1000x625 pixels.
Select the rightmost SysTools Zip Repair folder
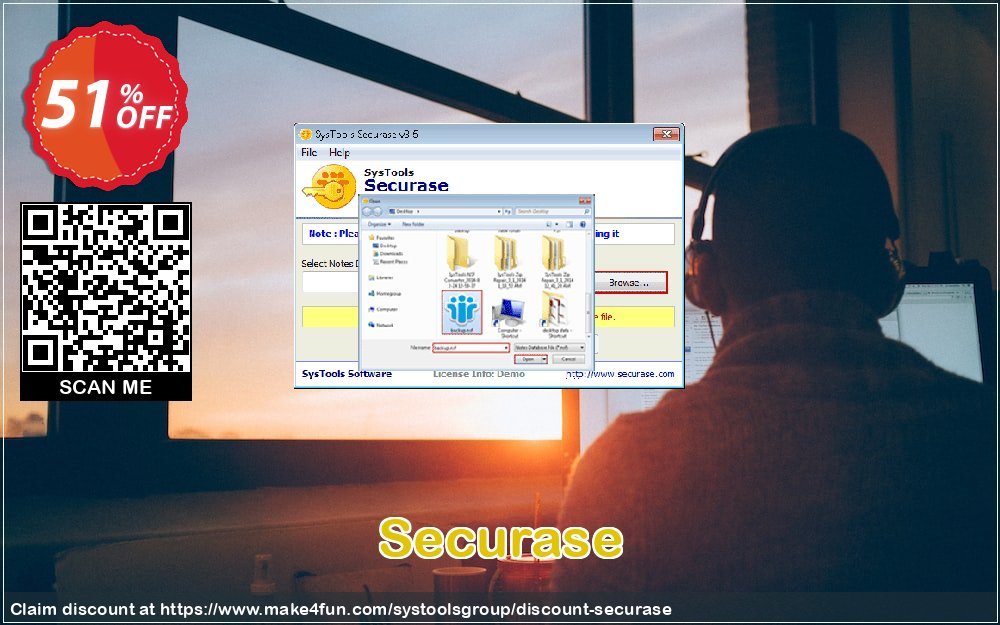point(557,260)
